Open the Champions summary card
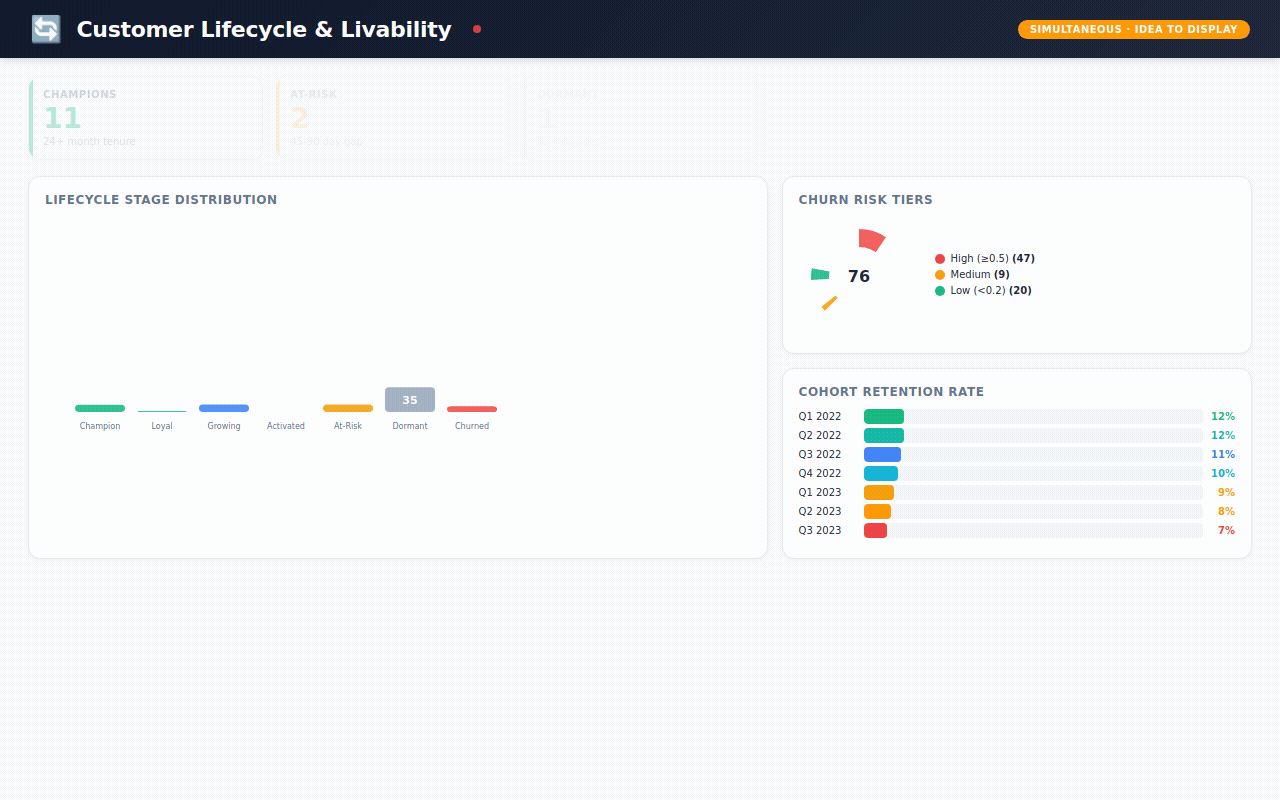1280x800 pixels. [146, 118]
